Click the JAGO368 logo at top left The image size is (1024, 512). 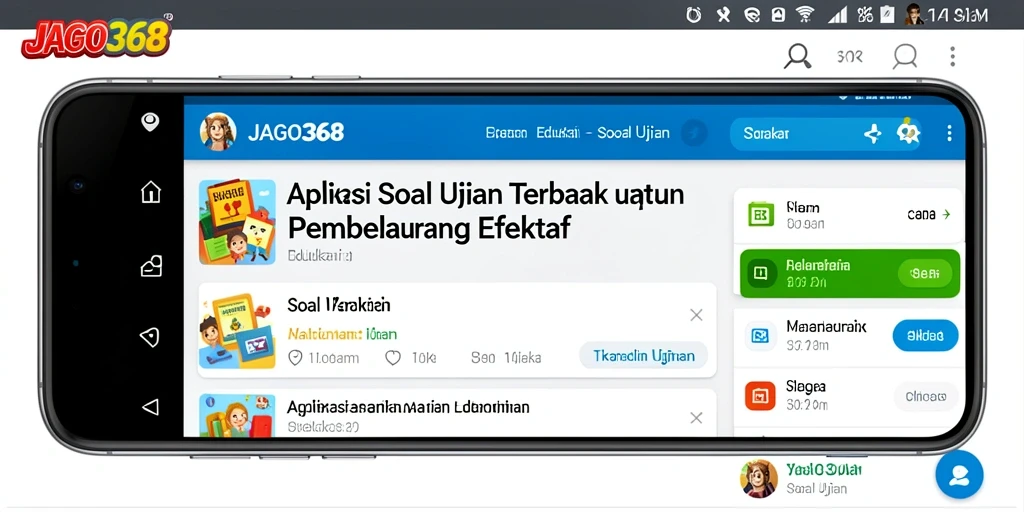(x=97, y=36)
